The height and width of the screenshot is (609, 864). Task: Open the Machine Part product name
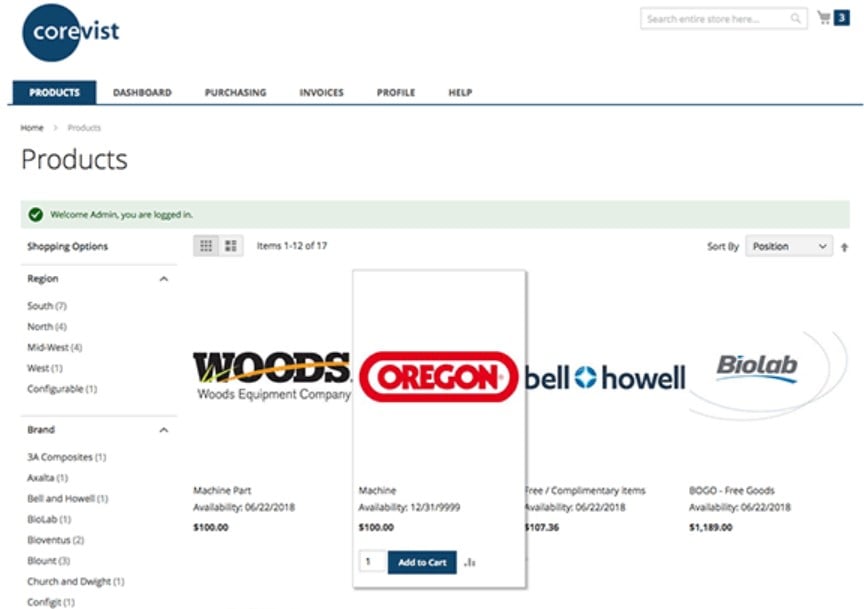point(222,491)
